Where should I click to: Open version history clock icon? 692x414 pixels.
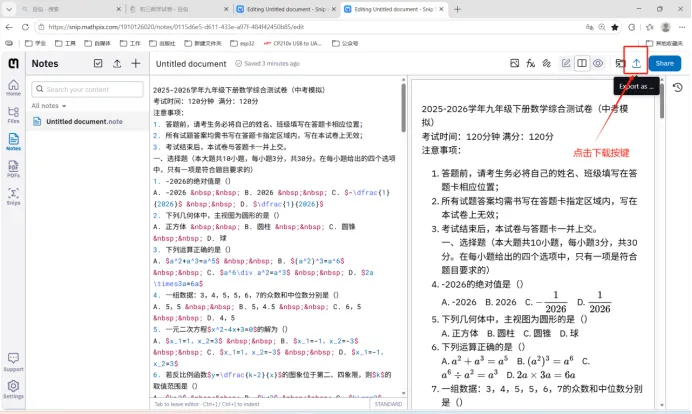pos(678,87)
